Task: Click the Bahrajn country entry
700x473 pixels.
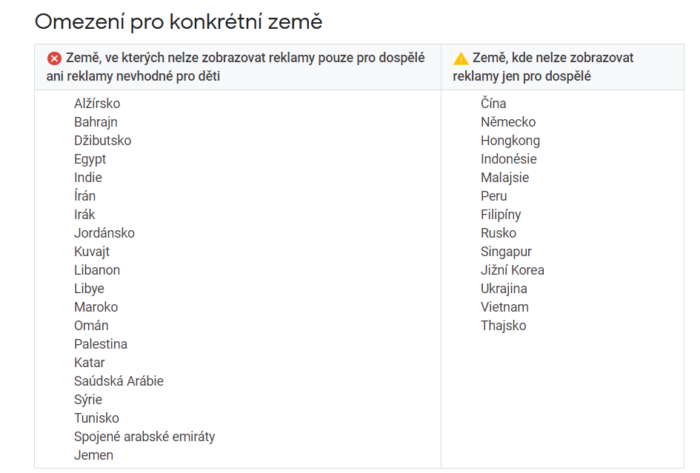Action: [96, 122]
